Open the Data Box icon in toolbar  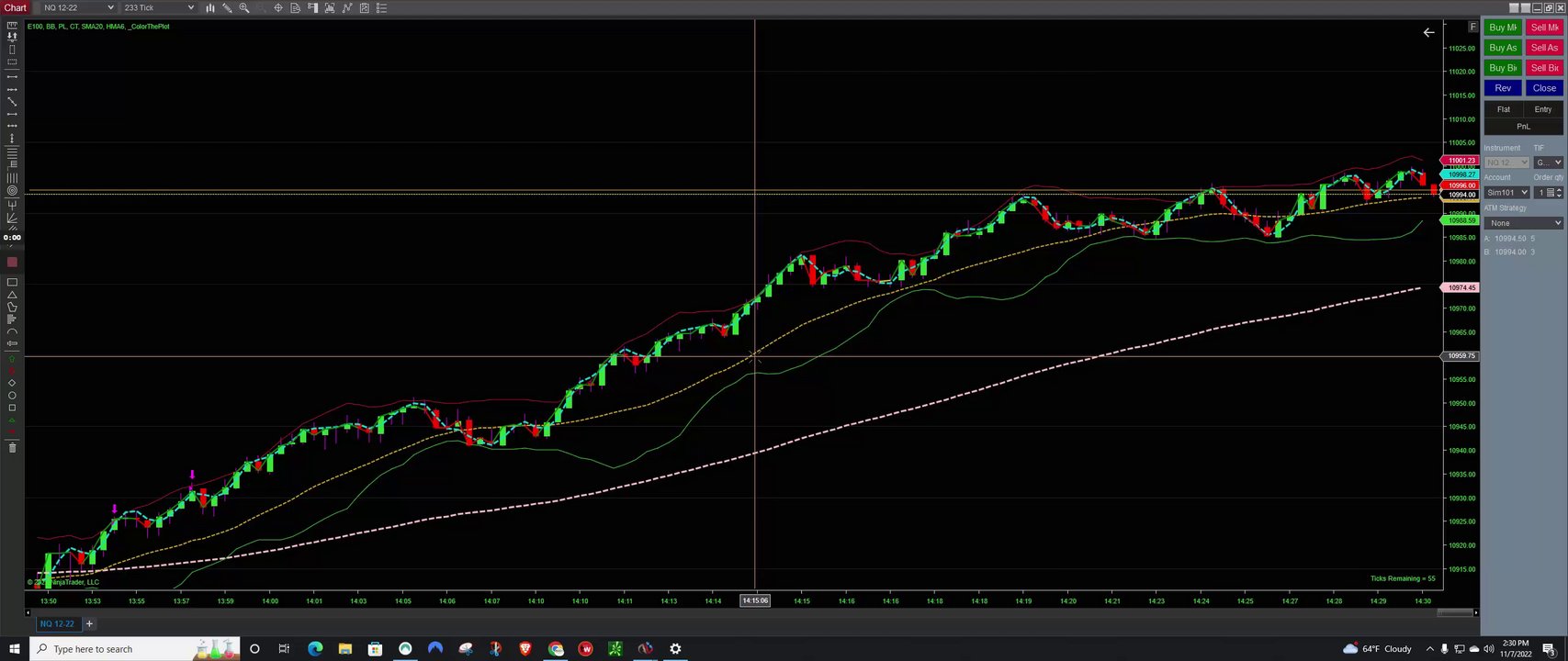pyautogui.click(x=295, y=7)
